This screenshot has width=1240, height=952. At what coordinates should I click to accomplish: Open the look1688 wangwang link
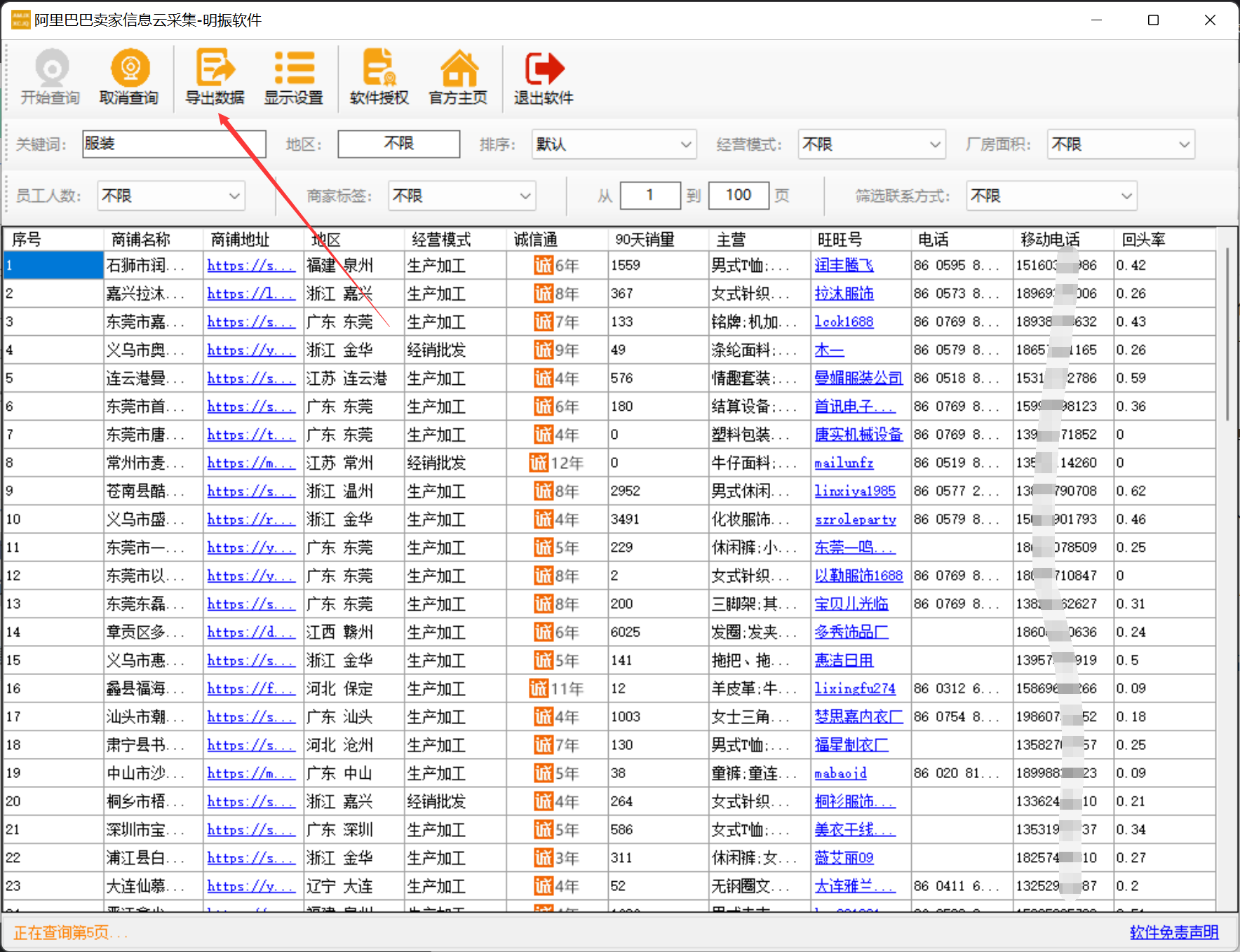coord(844,322)
